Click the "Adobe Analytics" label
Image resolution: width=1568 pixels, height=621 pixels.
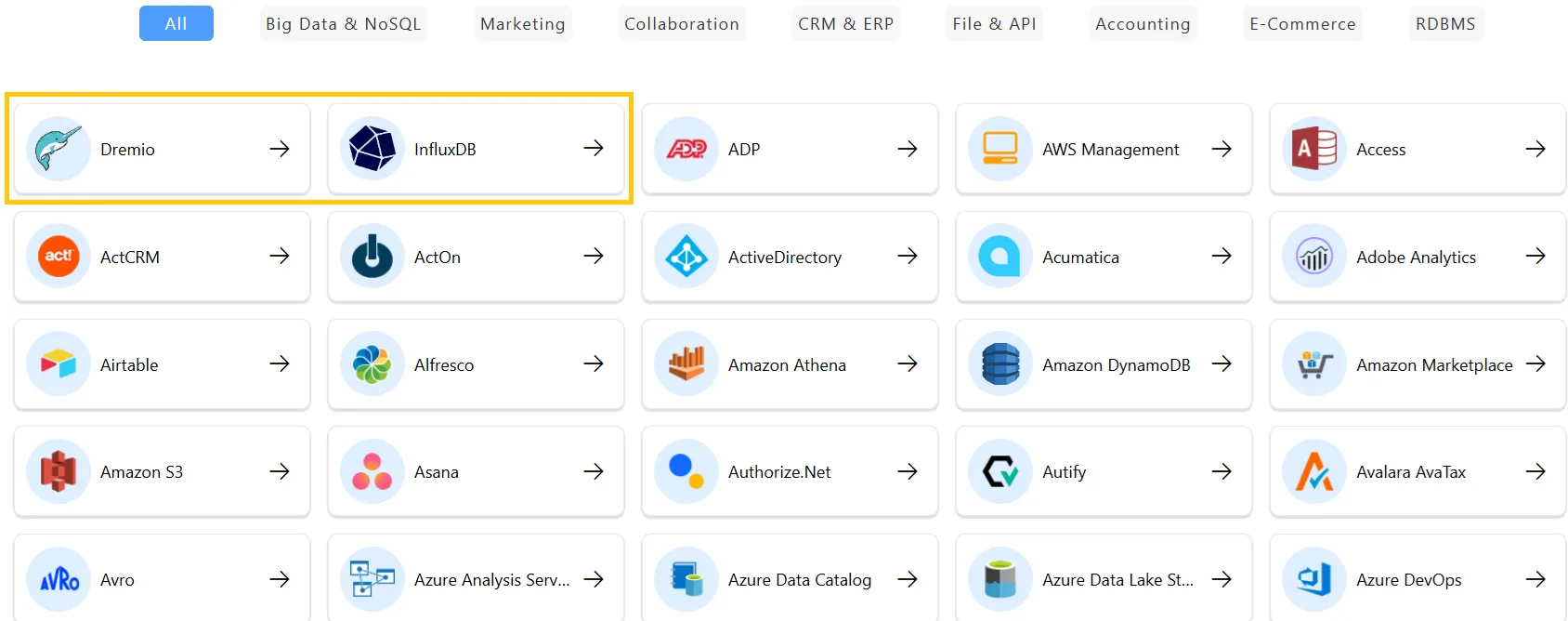[1416, 258]
